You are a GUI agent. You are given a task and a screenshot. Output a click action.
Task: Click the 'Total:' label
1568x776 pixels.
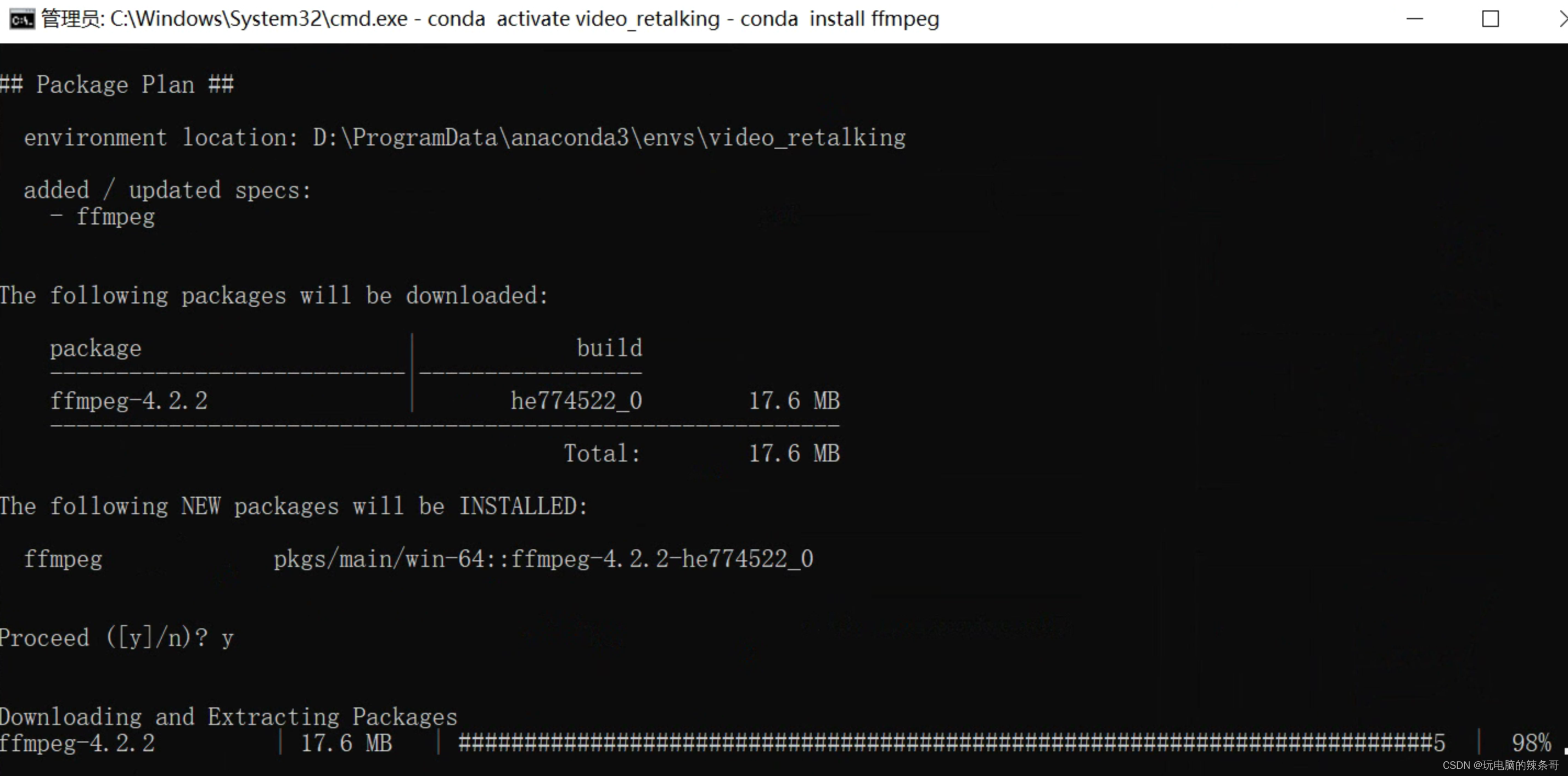(x=602, y=453)
